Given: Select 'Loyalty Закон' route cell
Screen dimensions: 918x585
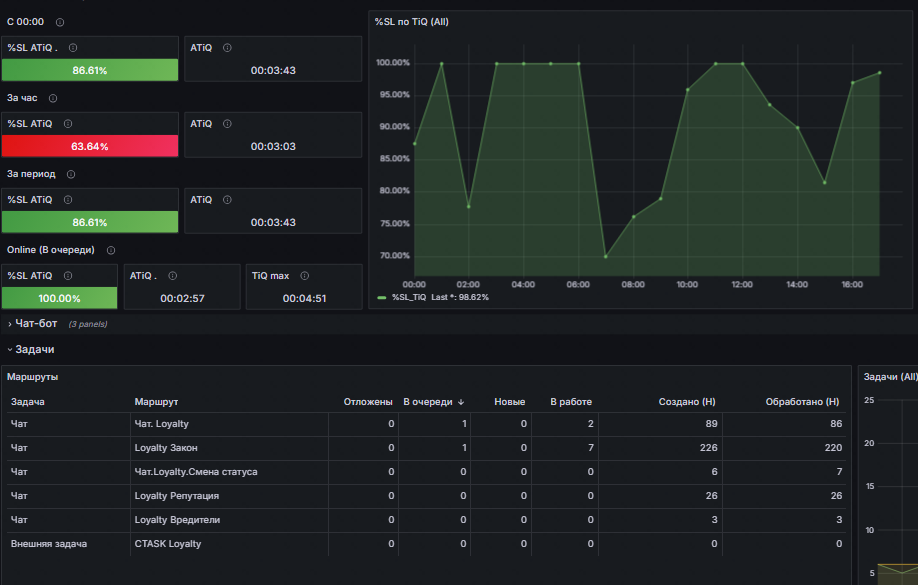Looking at the screenshot, I should coord(229,448).
